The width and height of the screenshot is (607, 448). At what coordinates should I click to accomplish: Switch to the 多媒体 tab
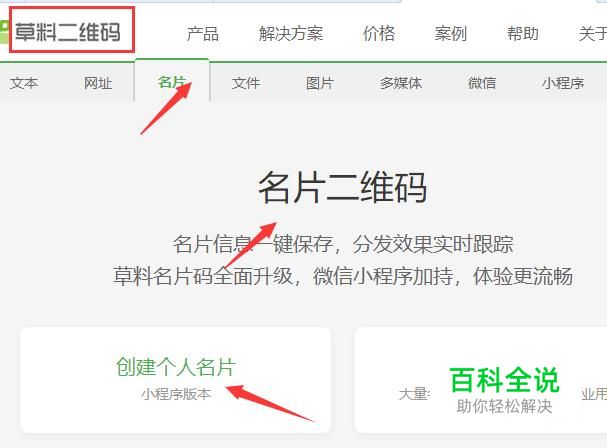[401, 83]
